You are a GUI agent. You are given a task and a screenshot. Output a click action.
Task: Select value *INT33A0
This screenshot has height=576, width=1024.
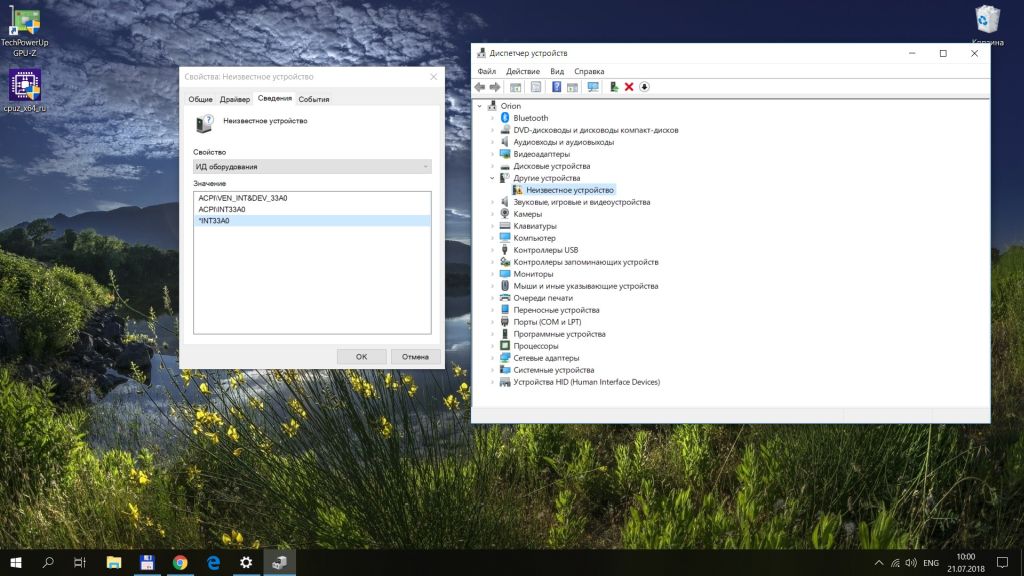[312, 221]
